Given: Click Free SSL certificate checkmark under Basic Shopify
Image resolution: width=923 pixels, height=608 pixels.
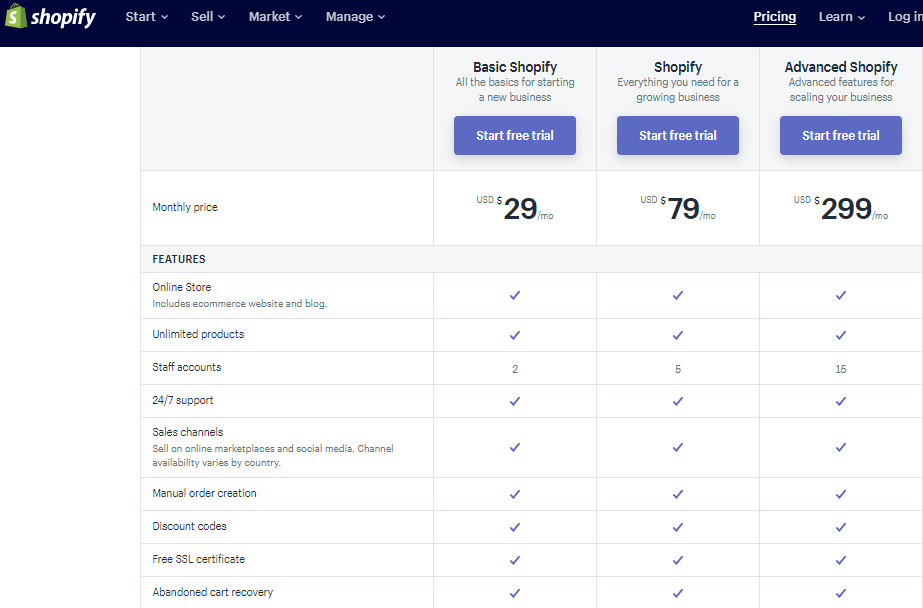Looking at the screenshot, I should click(x=515, y=560).
